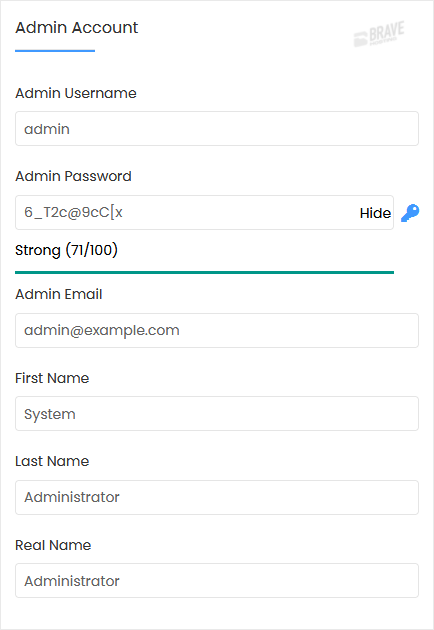The height and width of the screenshot is (630, 434).
Task: Click the visible password 6_T2c@9cC[x text
Action: [73, 212]
